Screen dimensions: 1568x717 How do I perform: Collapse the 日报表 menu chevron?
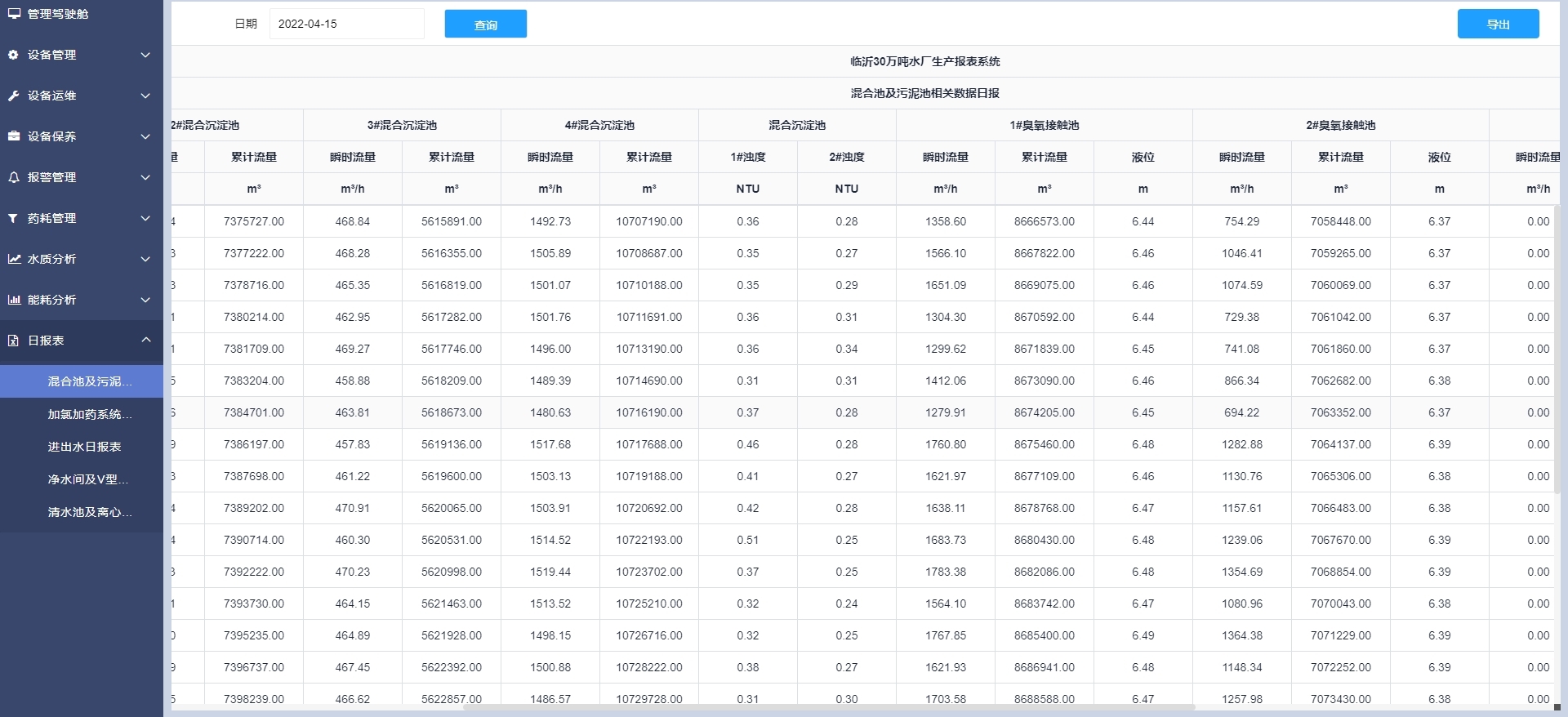[145, 341]
